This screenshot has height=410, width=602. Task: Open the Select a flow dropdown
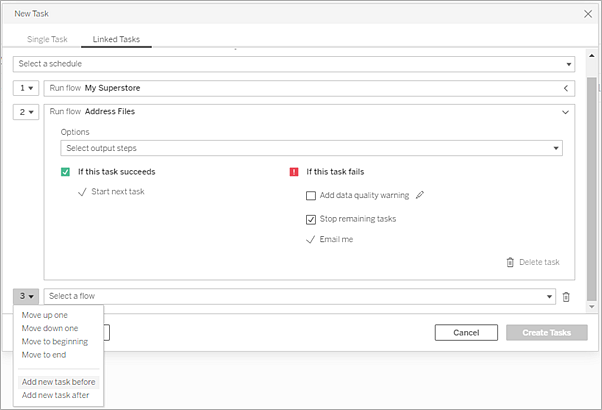point(299,296)
